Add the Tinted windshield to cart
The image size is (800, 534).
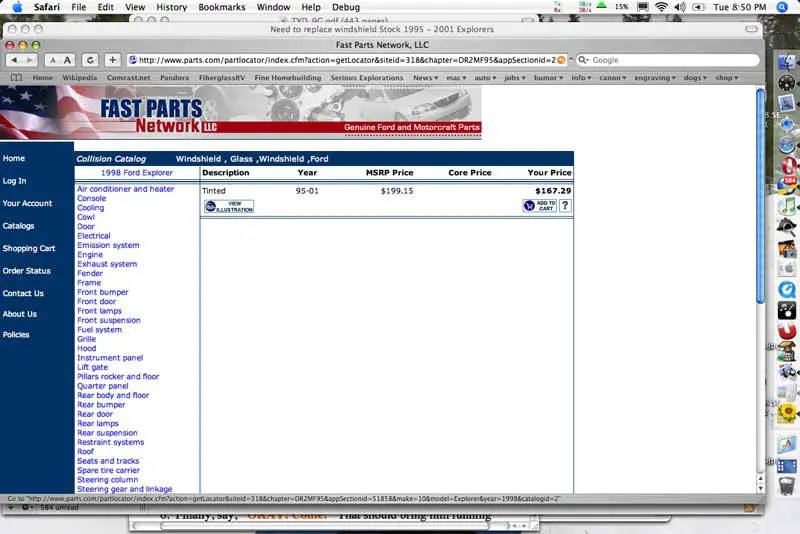(x=540, y=206)
